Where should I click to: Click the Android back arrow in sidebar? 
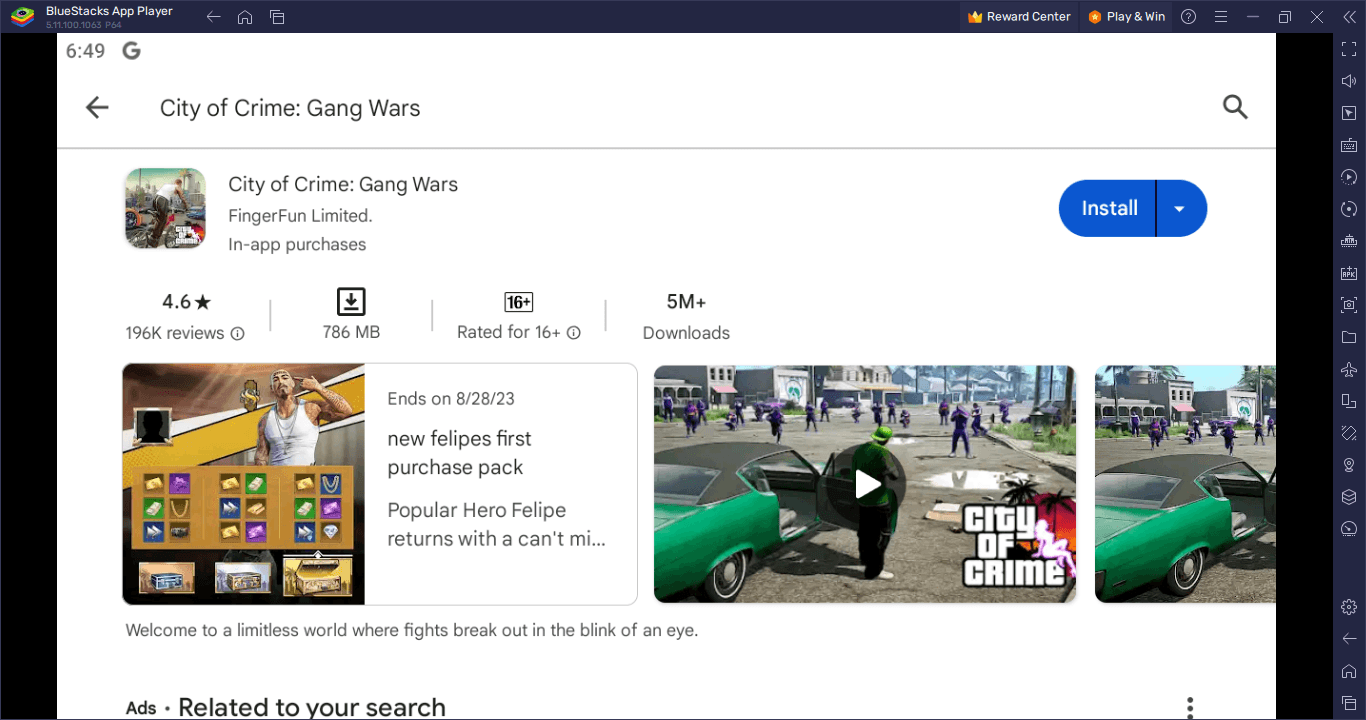pyautogui.click(x=1349, y=639)
